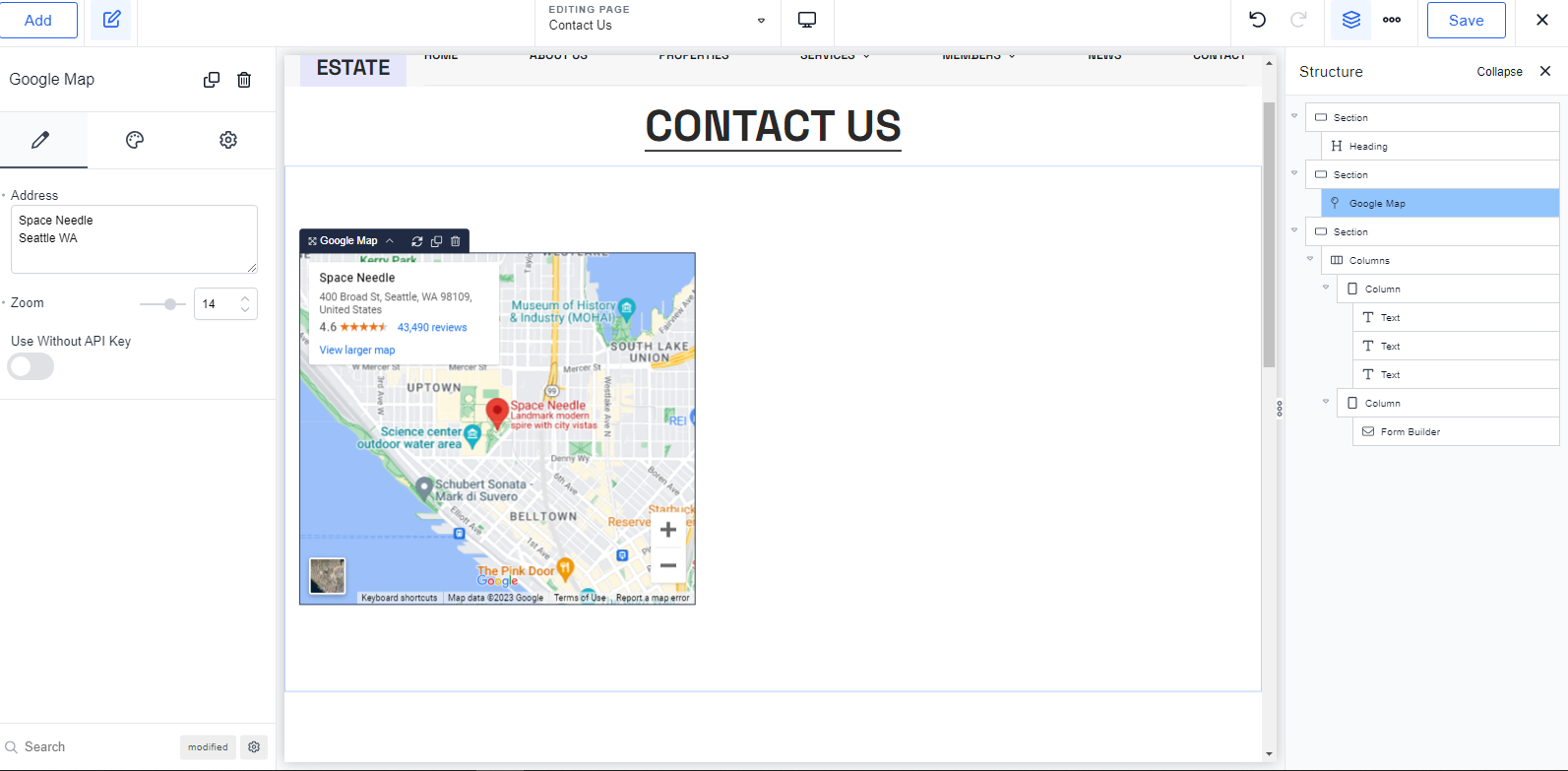Select the Columns item in Structure
This screenshot has height=771, width=1568.
pos(1440,260)
